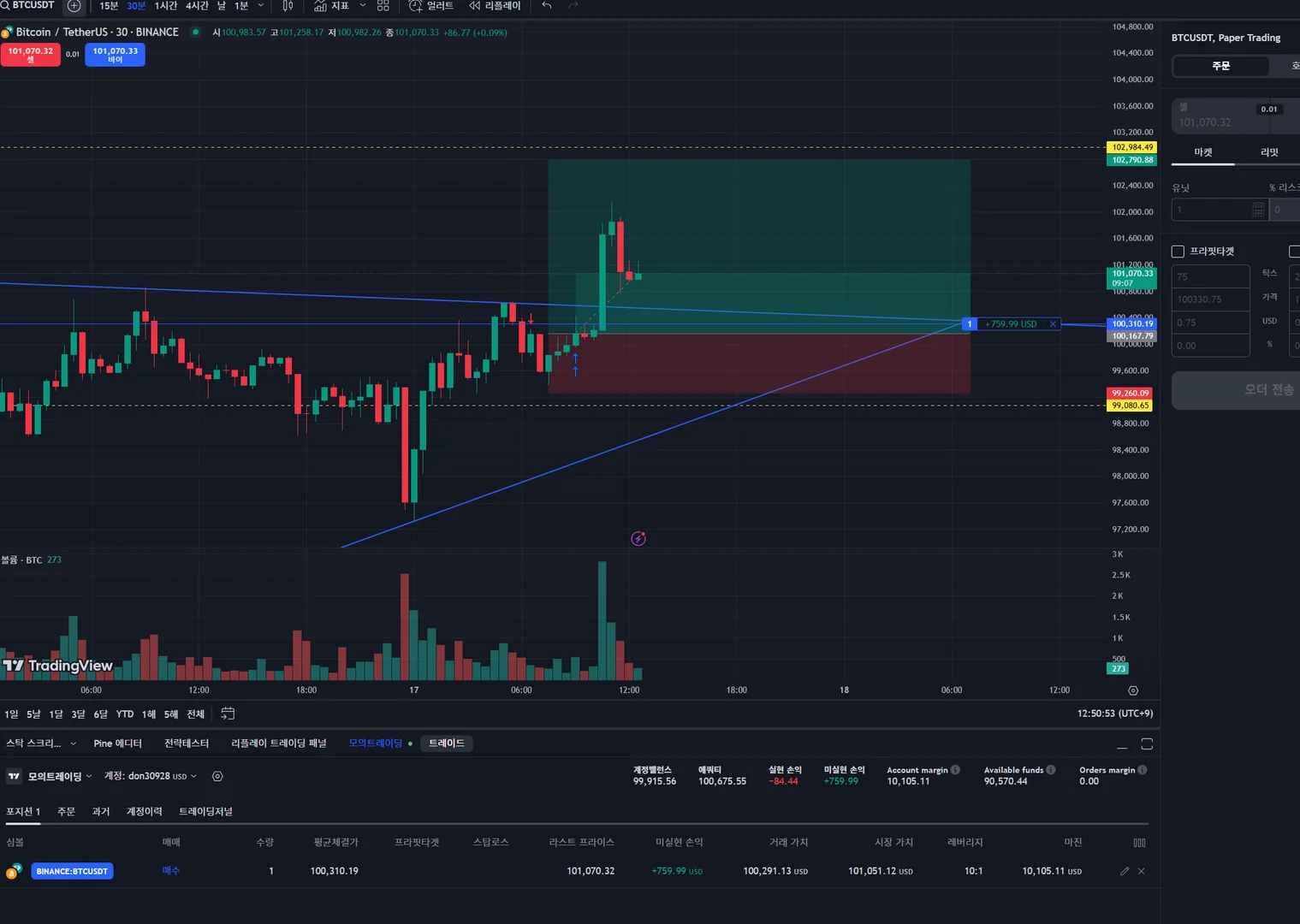Viewport: 1300px width, 924px height.
Task: Switch to the 트레이딩저널 tab
Action: [205, 812]
